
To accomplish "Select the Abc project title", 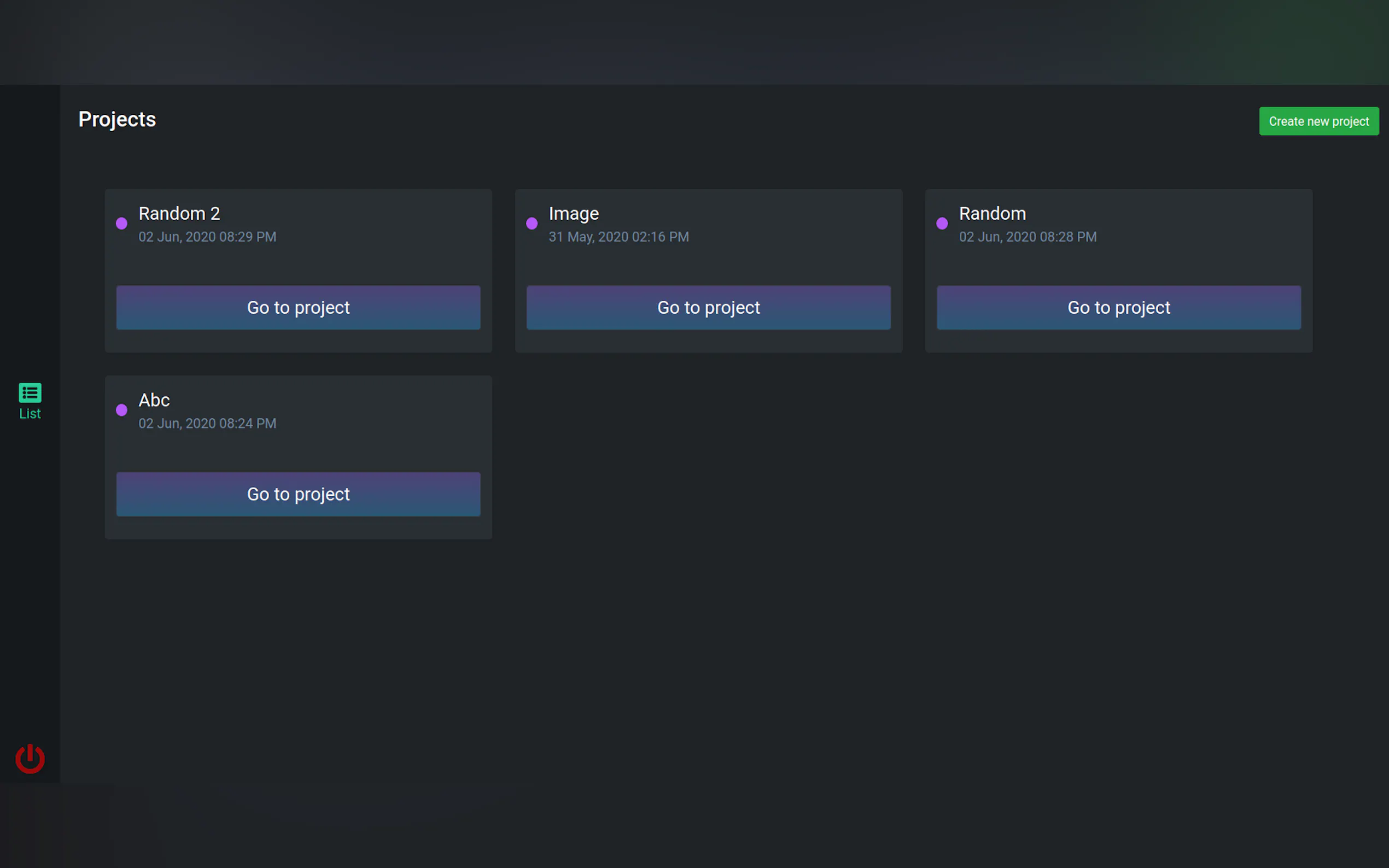I will point(154,400).
